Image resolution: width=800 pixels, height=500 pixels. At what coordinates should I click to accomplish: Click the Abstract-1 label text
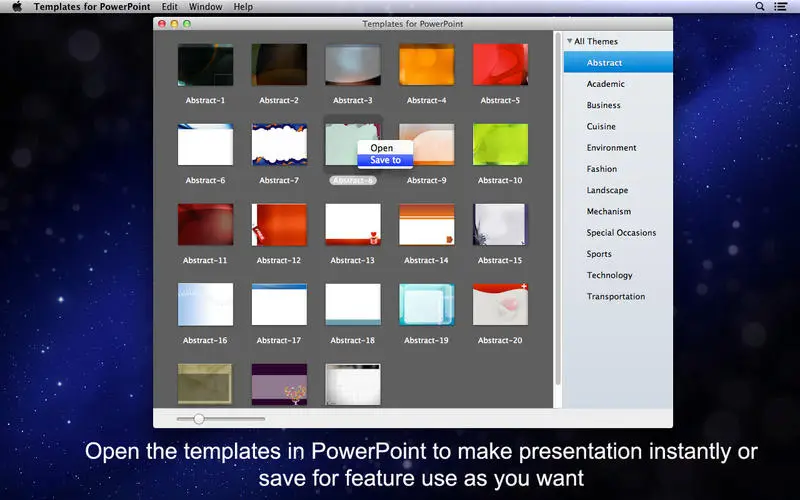click(205, 101)
